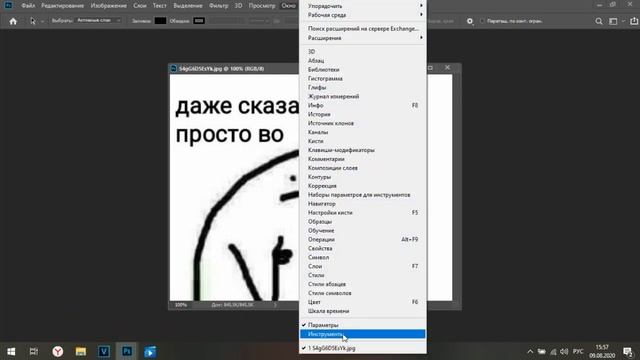Switch to Vegas app on taskbar

coord(104,351)
